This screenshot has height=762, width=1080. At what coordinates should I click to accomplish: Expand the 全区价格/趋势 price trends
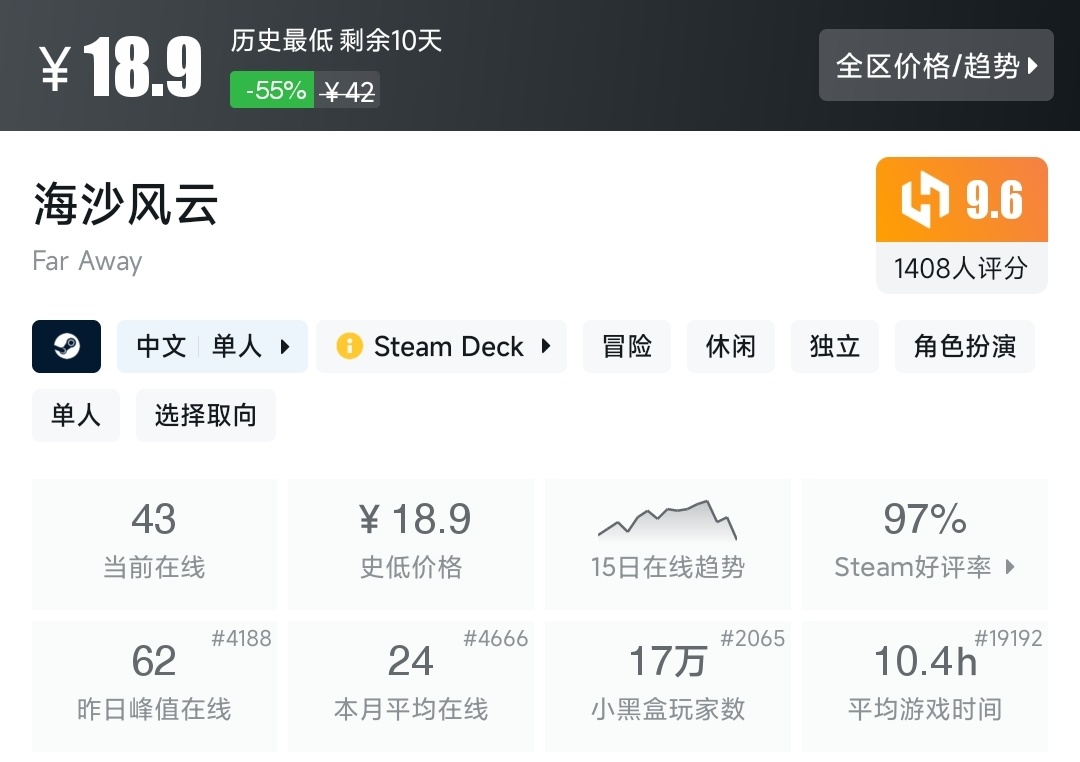pos(936,66)
